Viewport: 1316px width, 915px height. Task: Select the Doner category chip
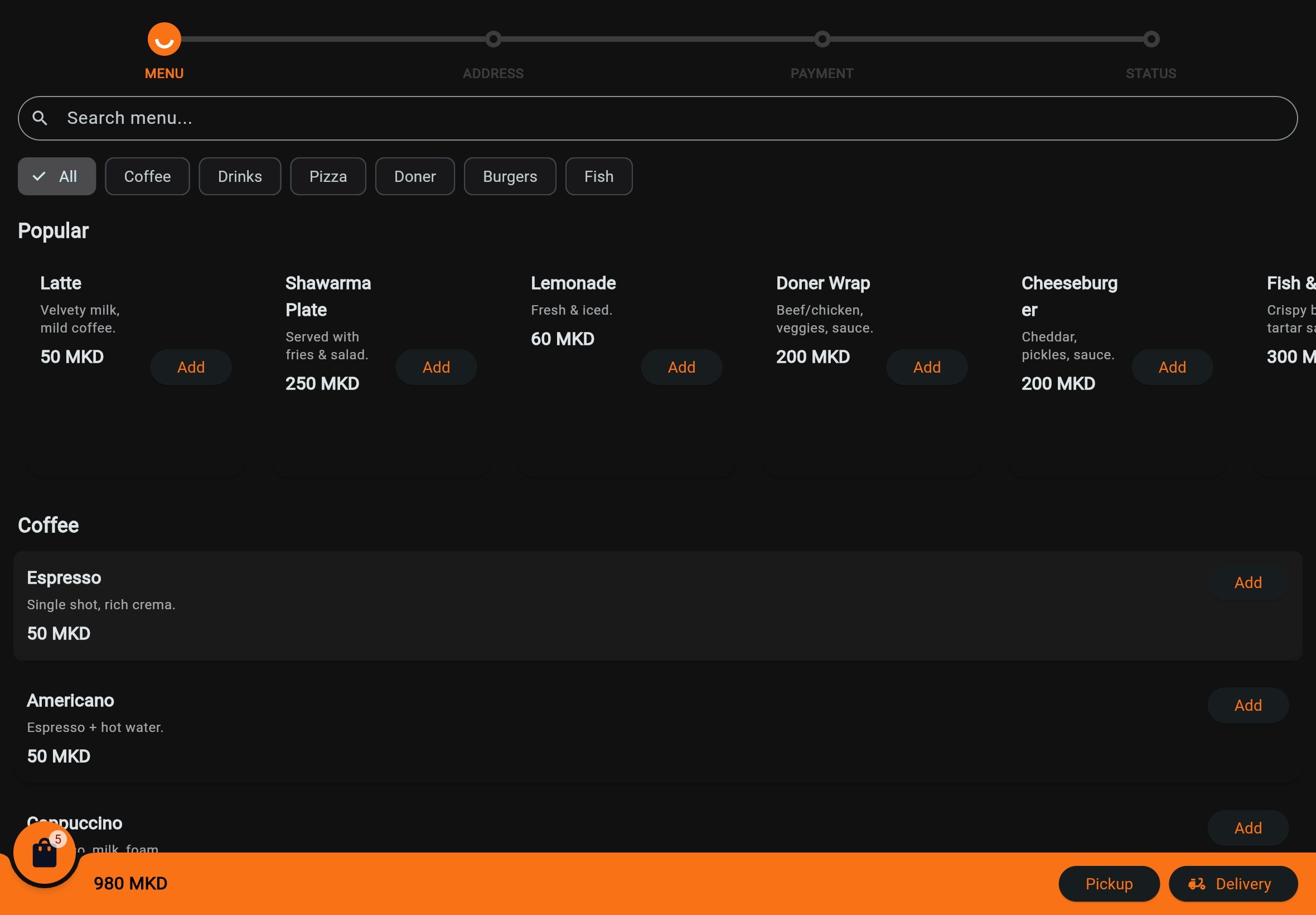(414, 176)
